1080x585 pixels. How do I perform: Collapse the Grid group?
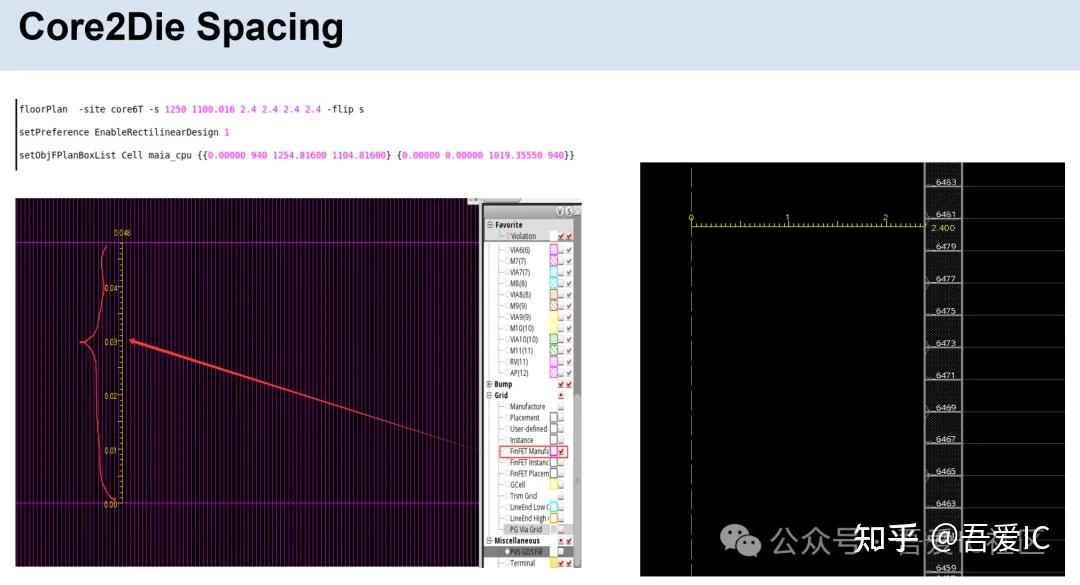(x=488, y=394)
